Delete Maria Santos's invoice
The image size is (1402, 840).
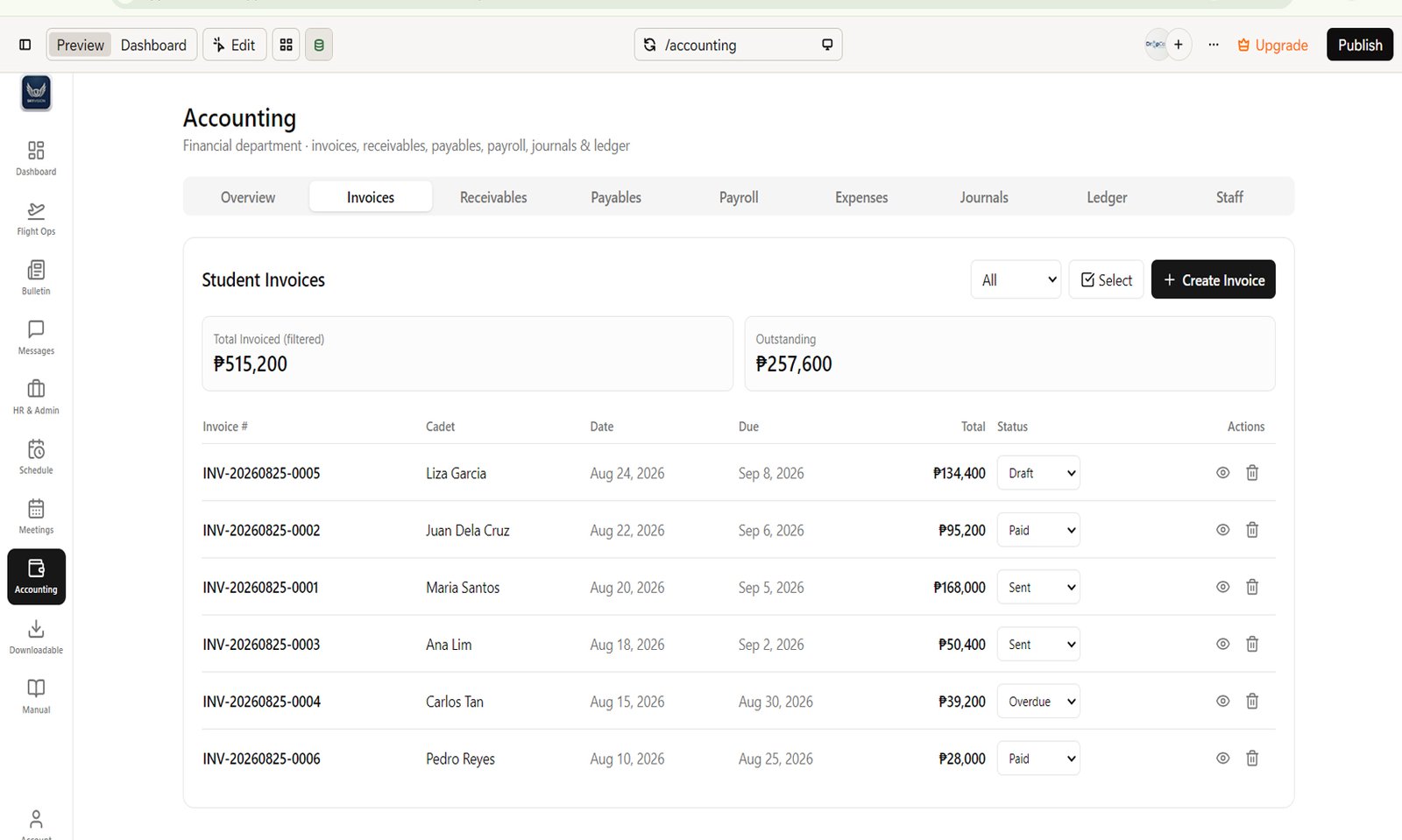(x=1252, y=587)
